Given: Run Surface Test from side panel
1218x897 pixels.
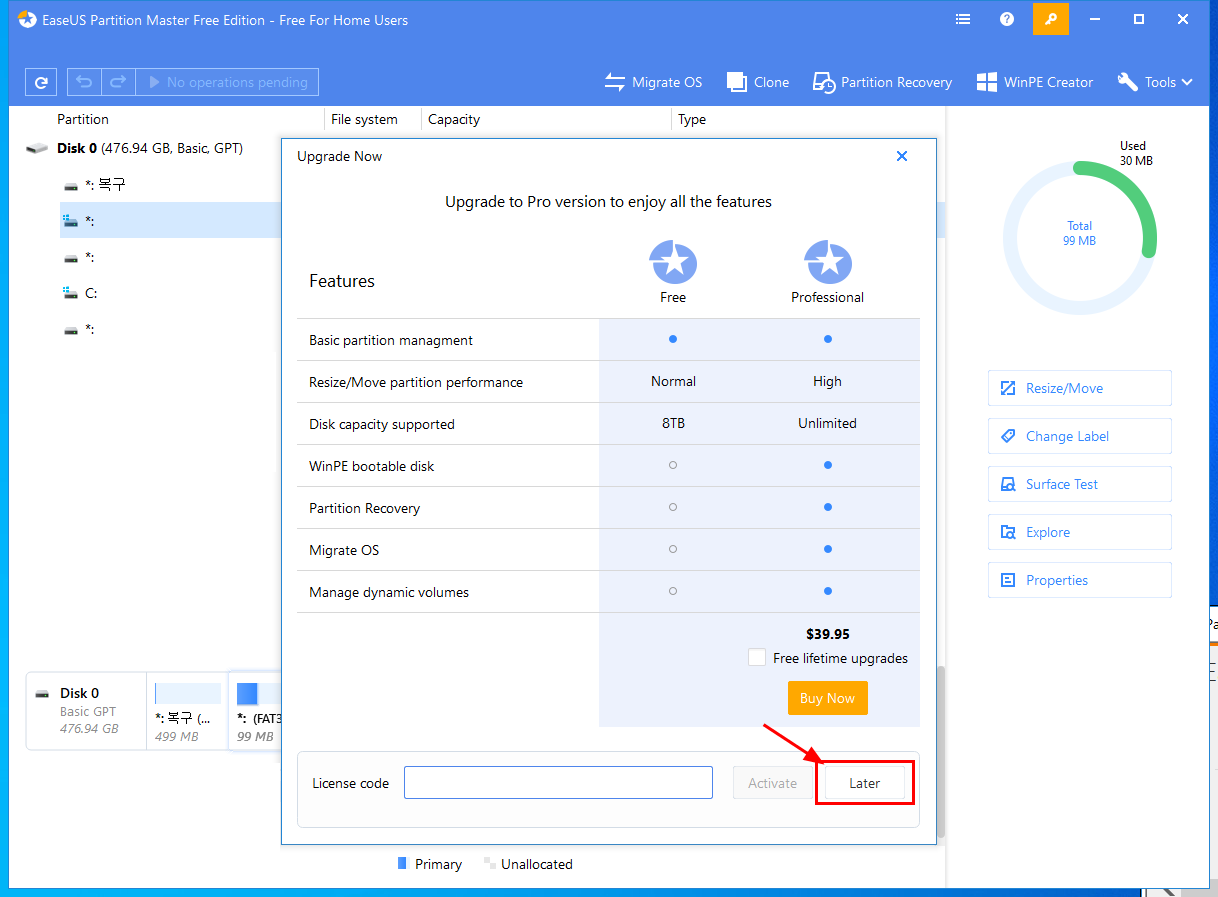Looking at the screenshot, I should coord(1079,484).
